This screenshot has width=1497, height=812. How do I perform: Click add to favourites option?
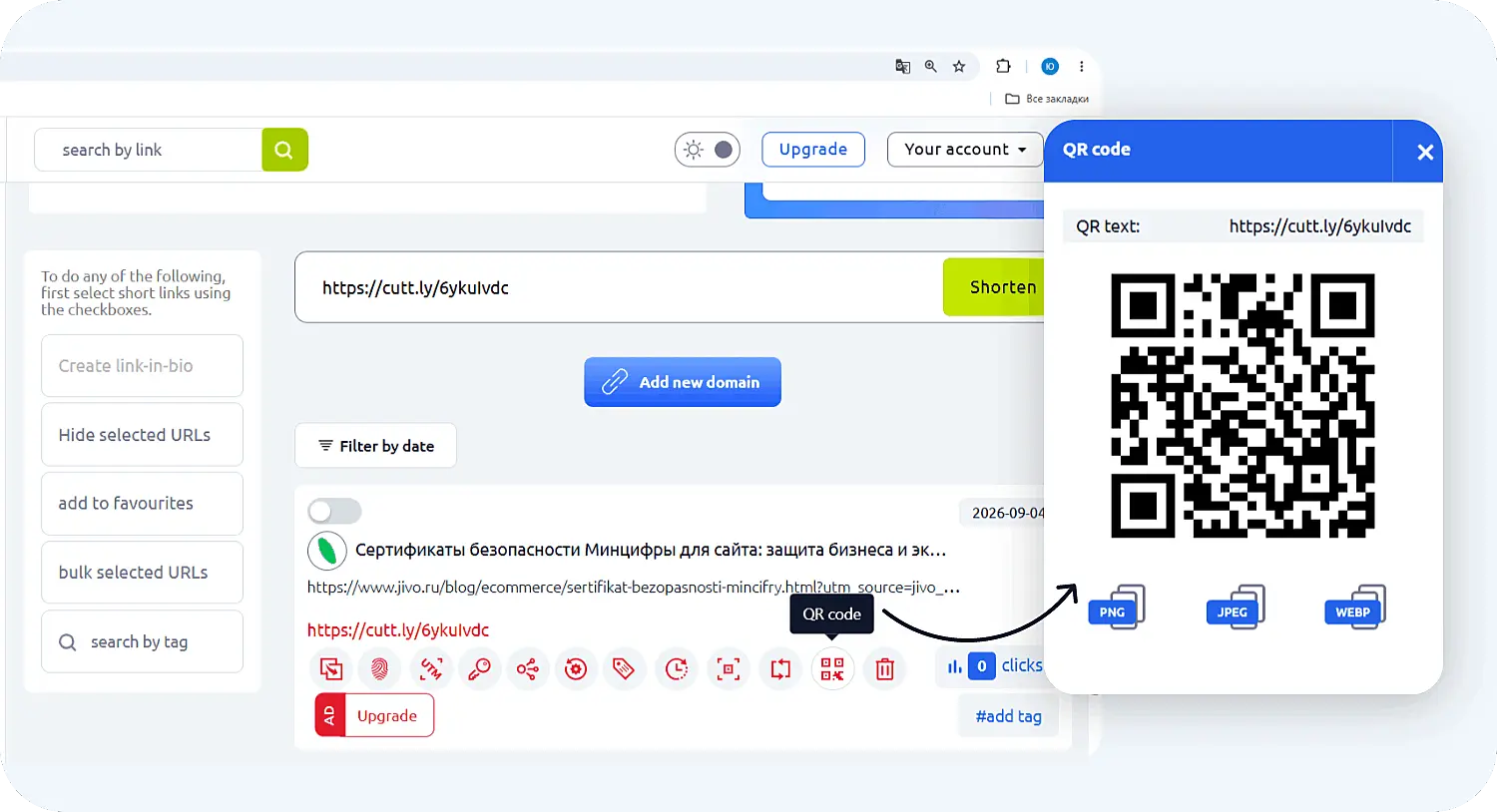[x=142, y=504]
